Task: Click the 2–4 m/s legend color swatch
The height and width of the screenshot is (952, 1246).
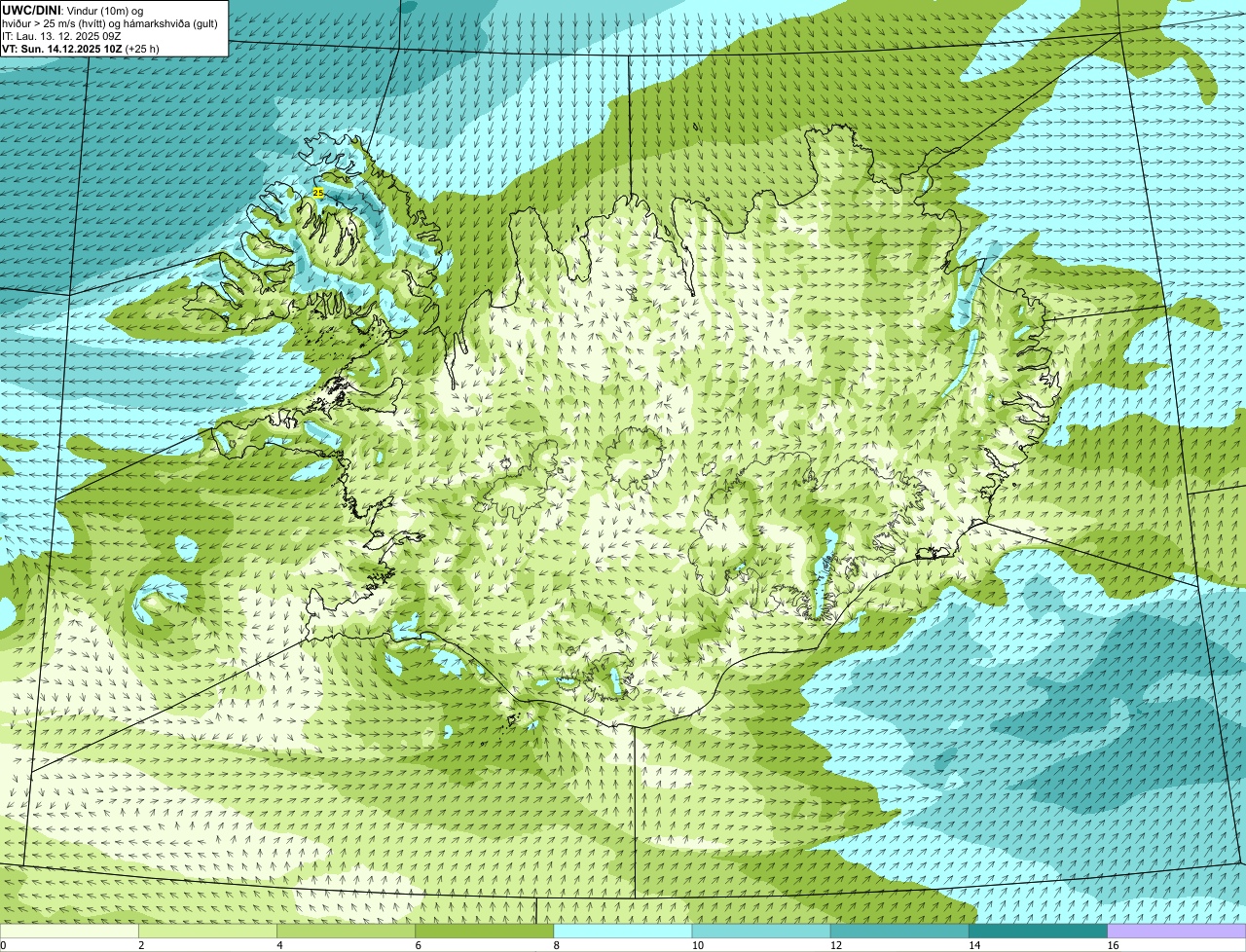Action: (x=207, y=932)
